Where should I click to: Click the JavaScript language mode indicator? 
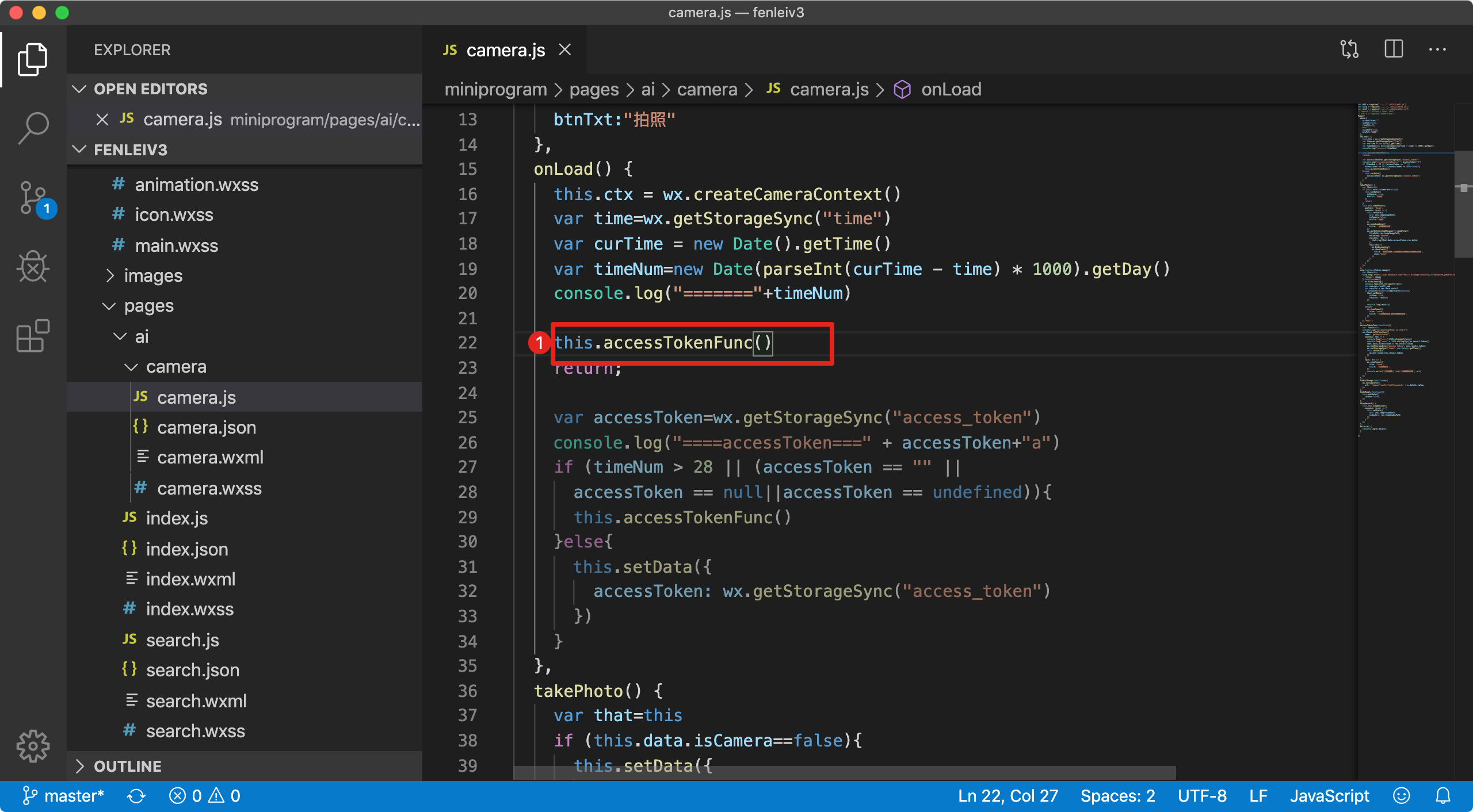click(x=1329, y=796)
